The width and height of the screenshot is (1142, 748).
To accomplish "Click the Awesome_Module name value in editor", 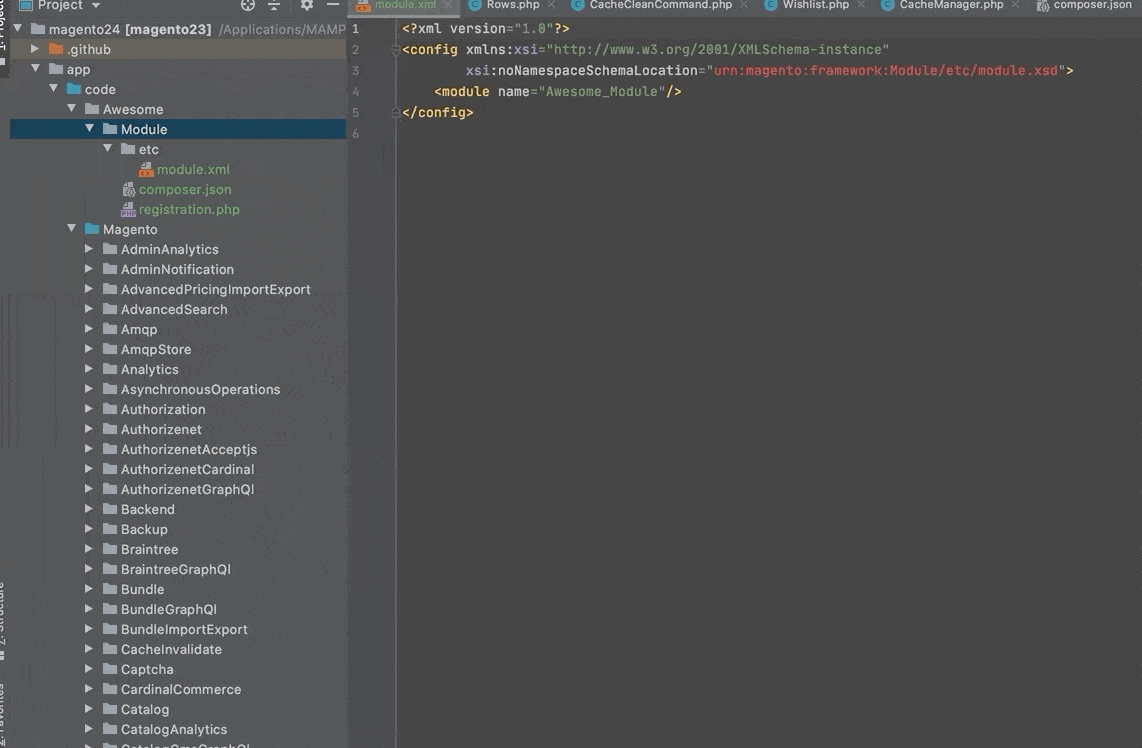I will [601, 92].
